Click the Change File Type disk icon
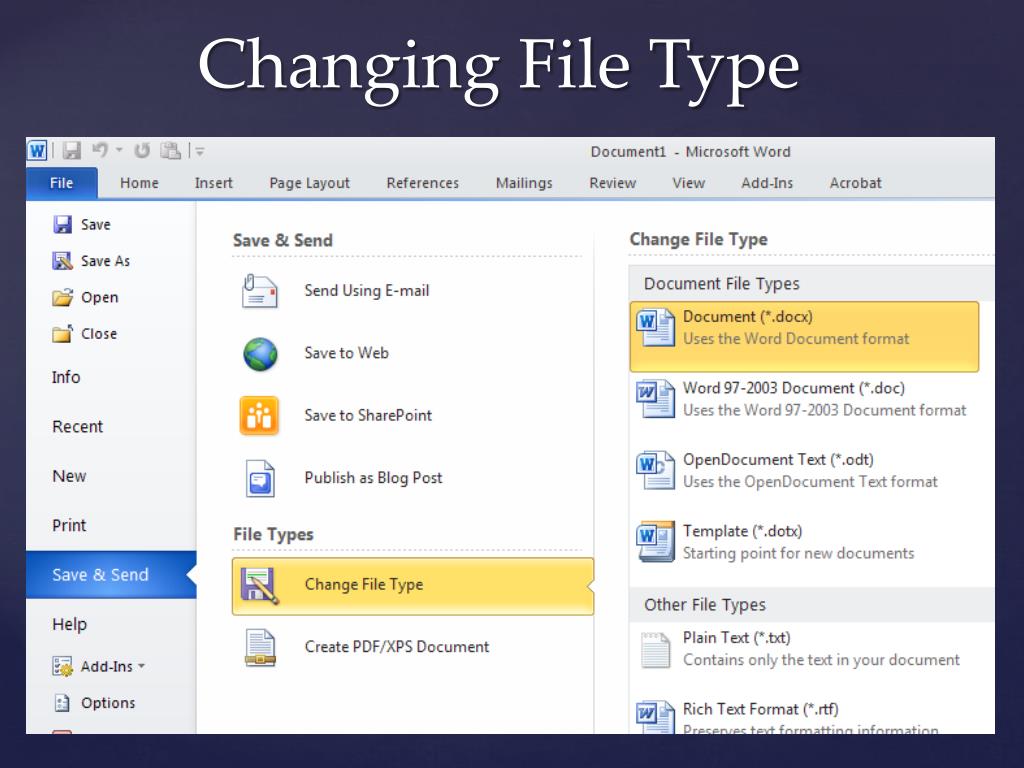Image resolution: width=1024 pixels, height=768 pixels. [260, 586]
